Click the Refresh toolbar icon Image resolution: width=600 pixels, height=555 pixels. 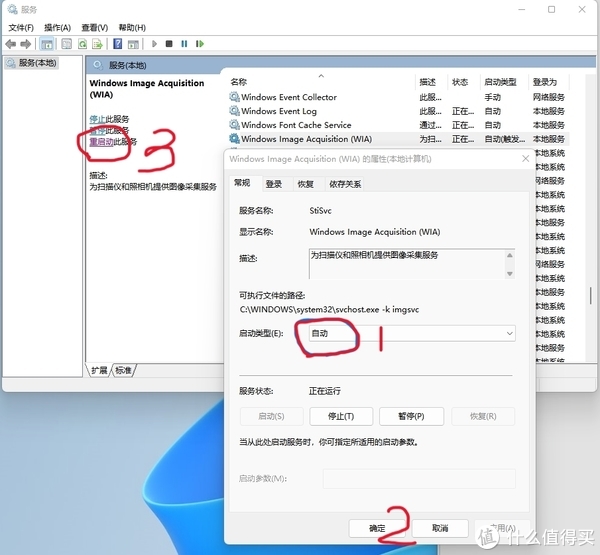pyautogui.click(x=82, y=44)
